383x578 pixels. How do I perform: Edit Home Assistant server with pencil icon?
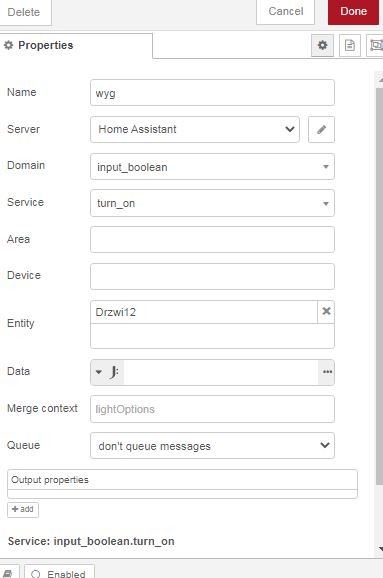click(x=321, y=129)
